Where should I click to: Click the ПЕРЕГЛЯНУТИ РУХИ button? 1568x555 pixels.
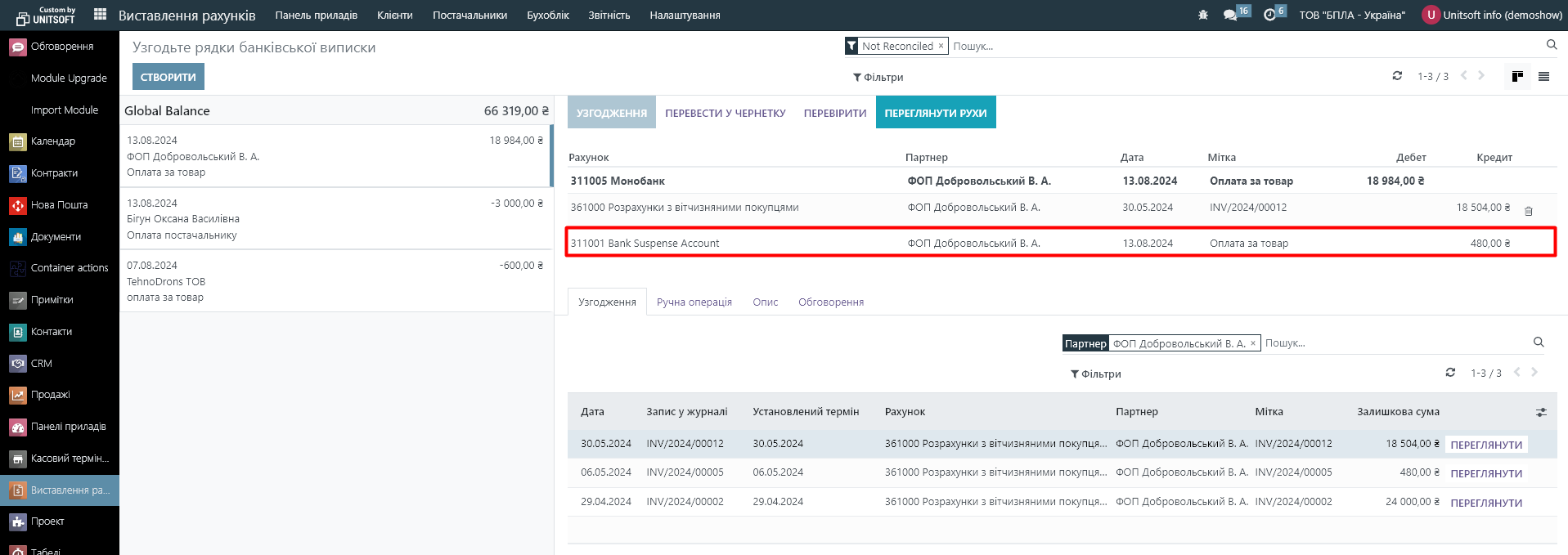pyautogui.click(x=935, y=113)
